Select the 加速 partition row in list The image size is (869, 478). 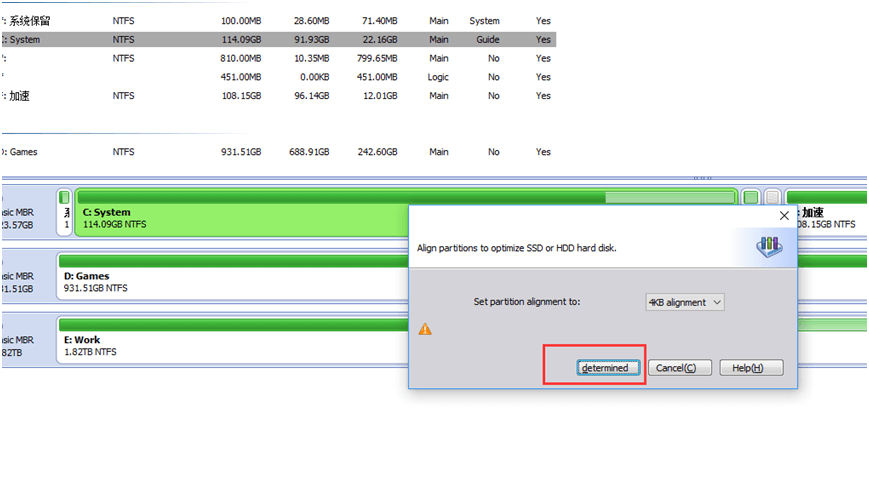coord(278,96)
